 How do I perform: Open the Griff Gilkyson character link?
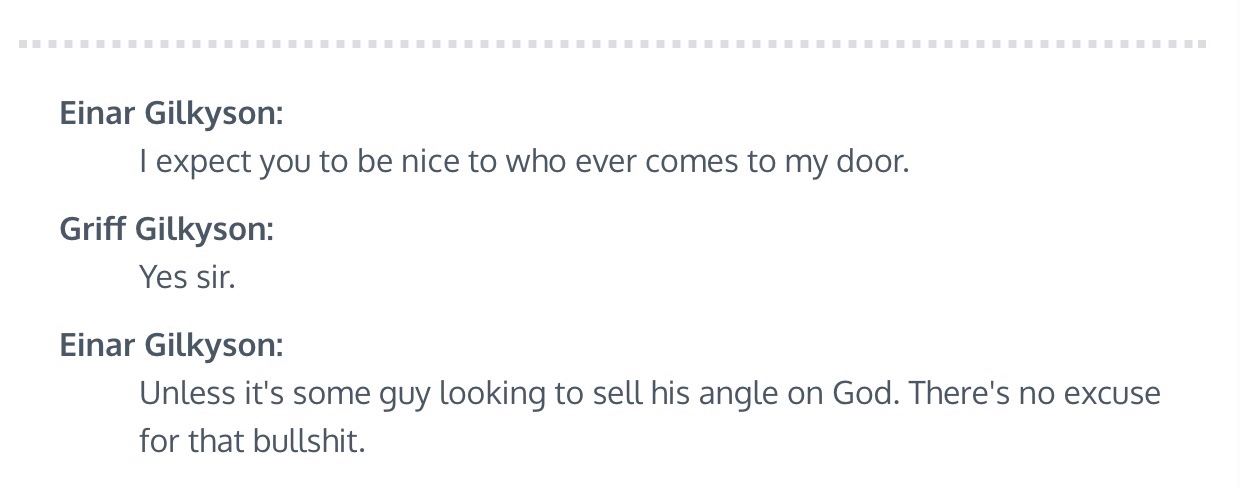coord(166,229)
